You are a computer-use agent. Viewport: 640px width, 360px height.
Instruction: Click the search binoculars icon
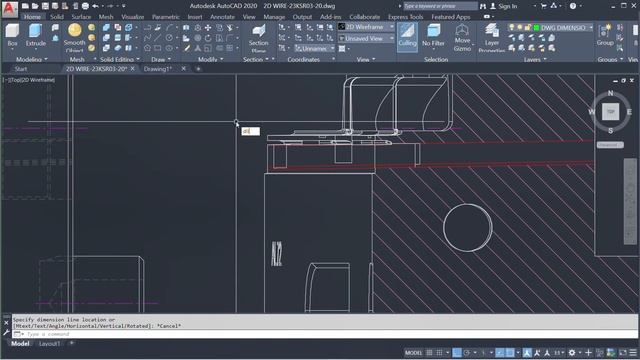(483, 6)
